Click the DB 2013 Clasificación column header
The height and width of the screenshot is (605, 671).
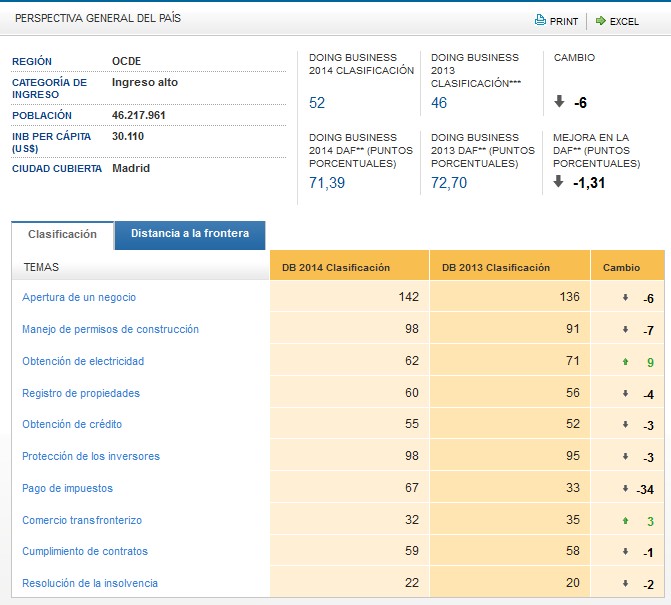coord(496,268)
